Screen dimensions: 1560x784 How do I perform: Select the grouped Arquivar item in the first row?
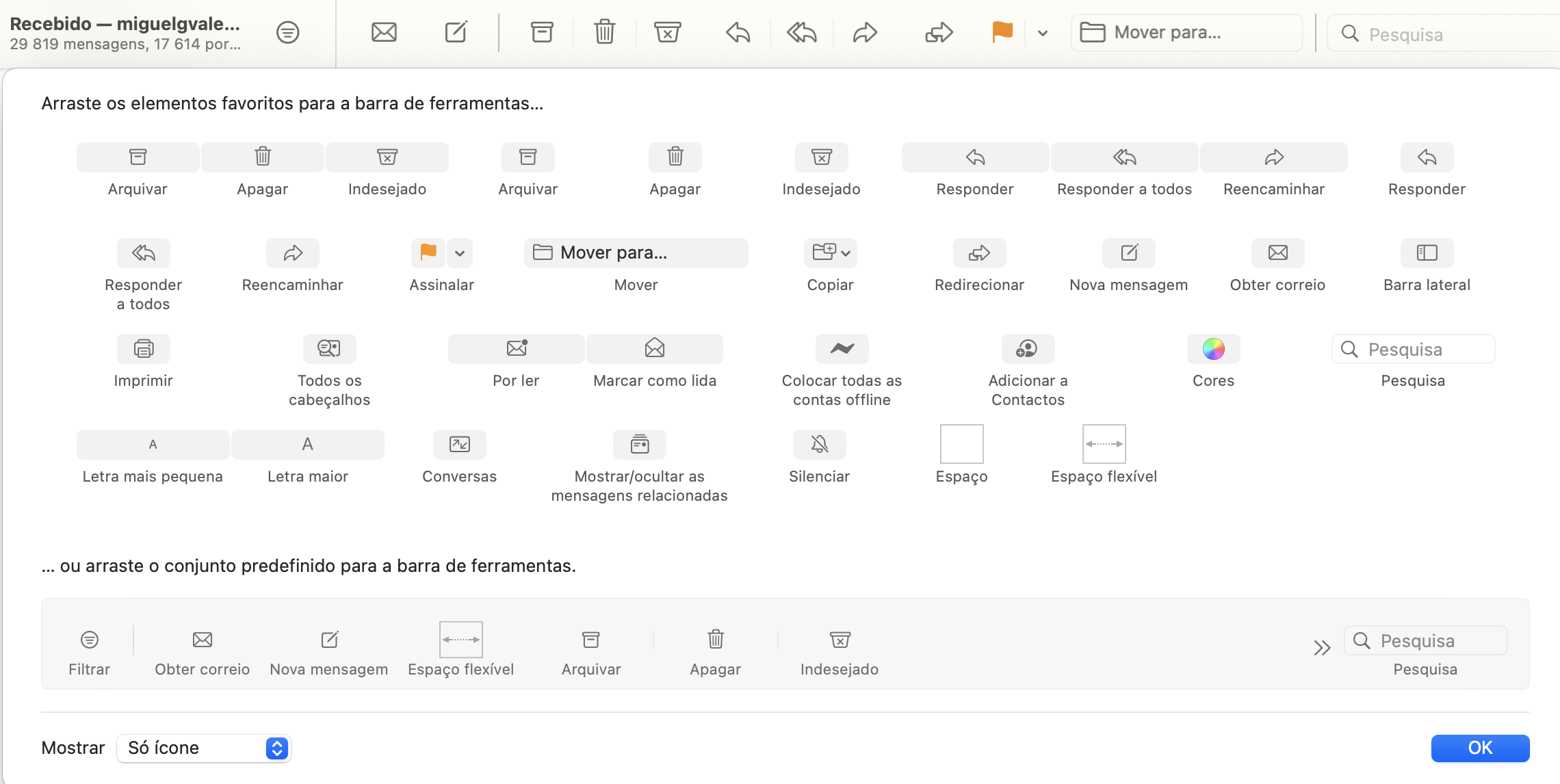[138, 157]
